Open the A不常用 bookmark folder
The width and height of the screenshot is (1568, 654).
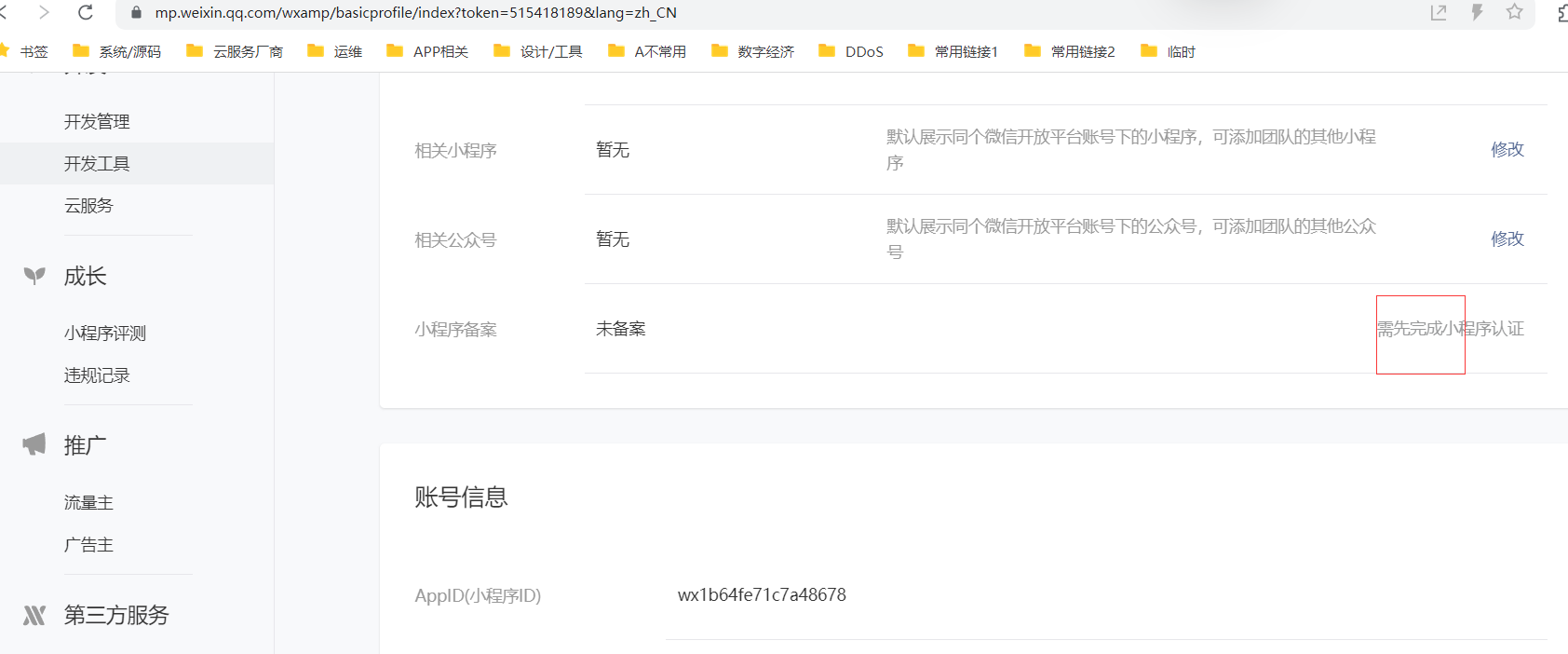pos(647,51)
